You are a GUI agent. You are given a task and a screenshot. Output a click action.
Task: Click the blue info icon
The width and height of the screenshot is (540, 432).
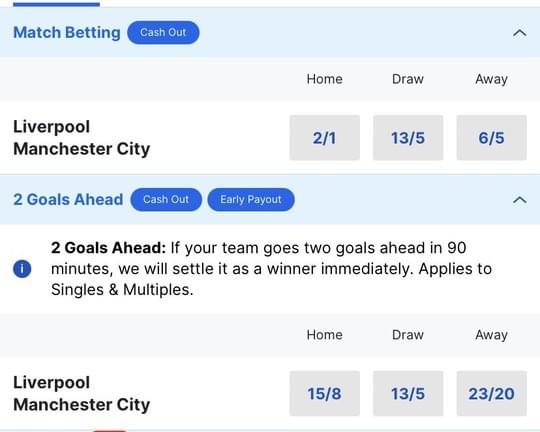(x=22, y=269)
